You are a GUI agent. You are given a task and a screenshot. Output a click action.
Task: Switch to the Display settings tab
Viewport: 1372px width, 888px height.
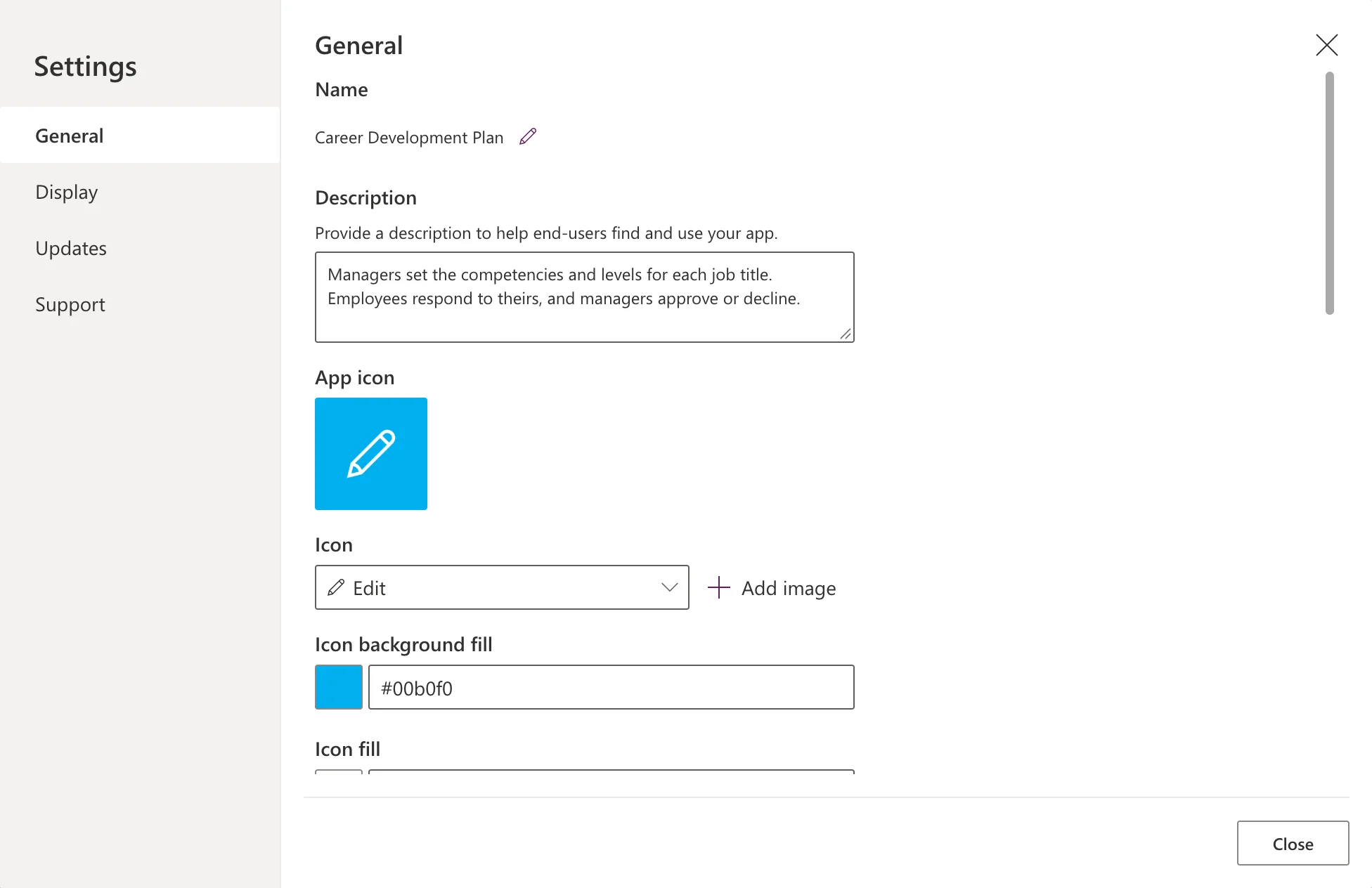pyautogui.click(x=140, y=191)
